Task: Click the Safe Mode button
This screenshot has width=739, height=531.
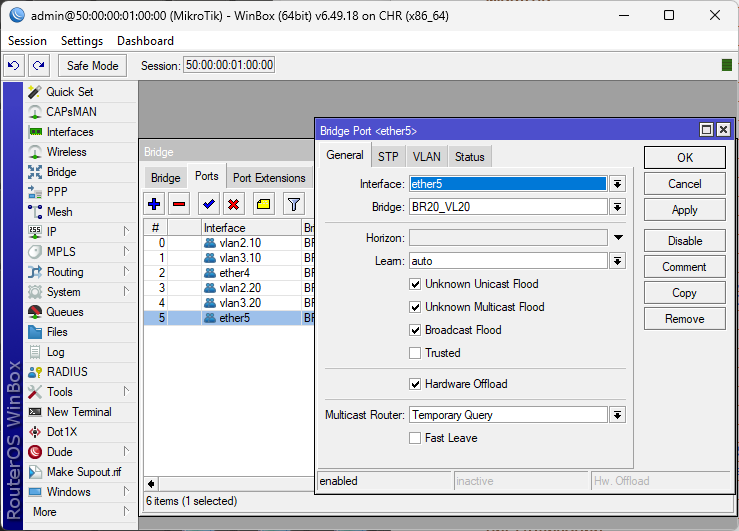Action: coord(92,65)
